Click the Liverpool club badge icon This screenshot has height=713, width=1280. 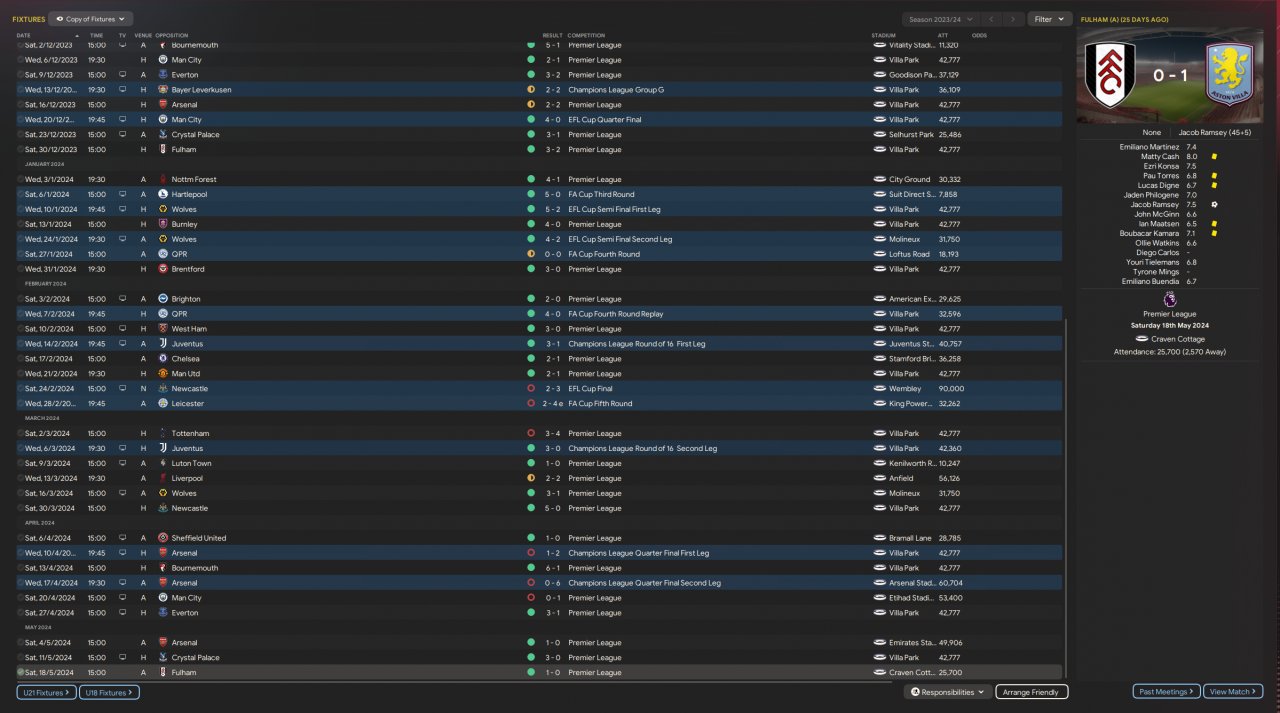(163, 478)
